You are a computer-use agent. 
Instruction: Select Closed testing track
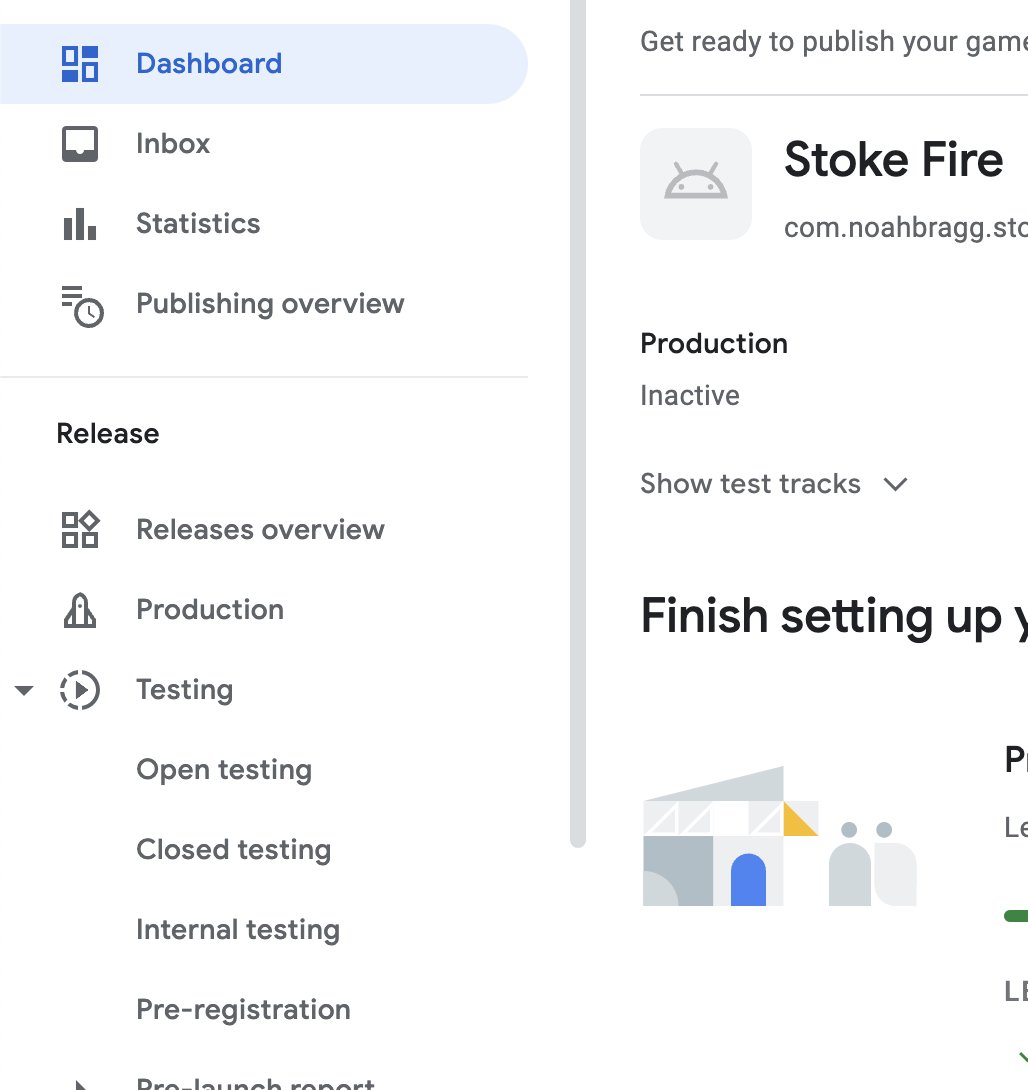234,849
